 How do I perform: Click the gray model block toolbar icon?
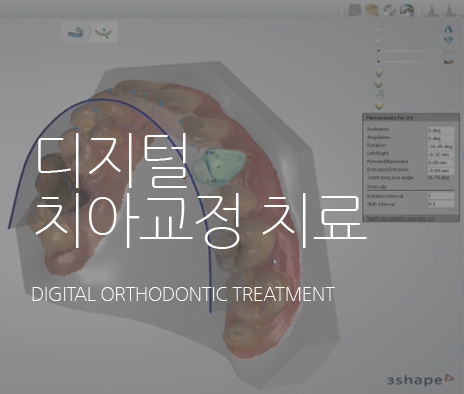click(x=355, y=10)
